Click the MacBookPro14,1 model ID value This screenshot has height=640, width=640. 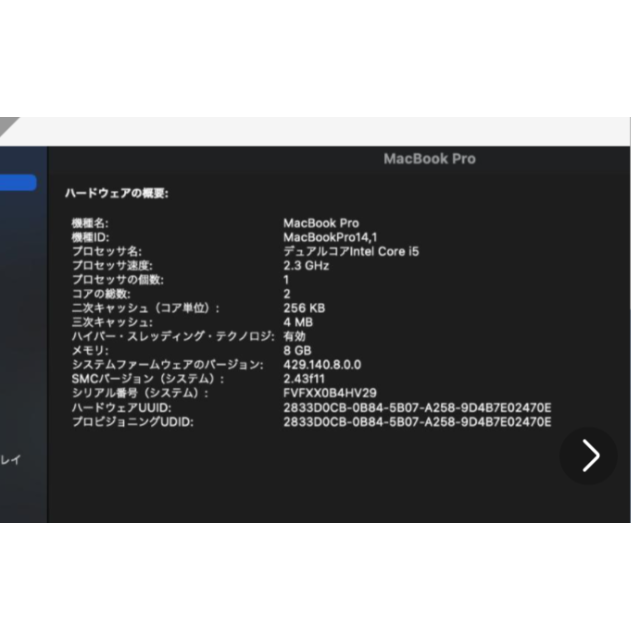[330, 237]
